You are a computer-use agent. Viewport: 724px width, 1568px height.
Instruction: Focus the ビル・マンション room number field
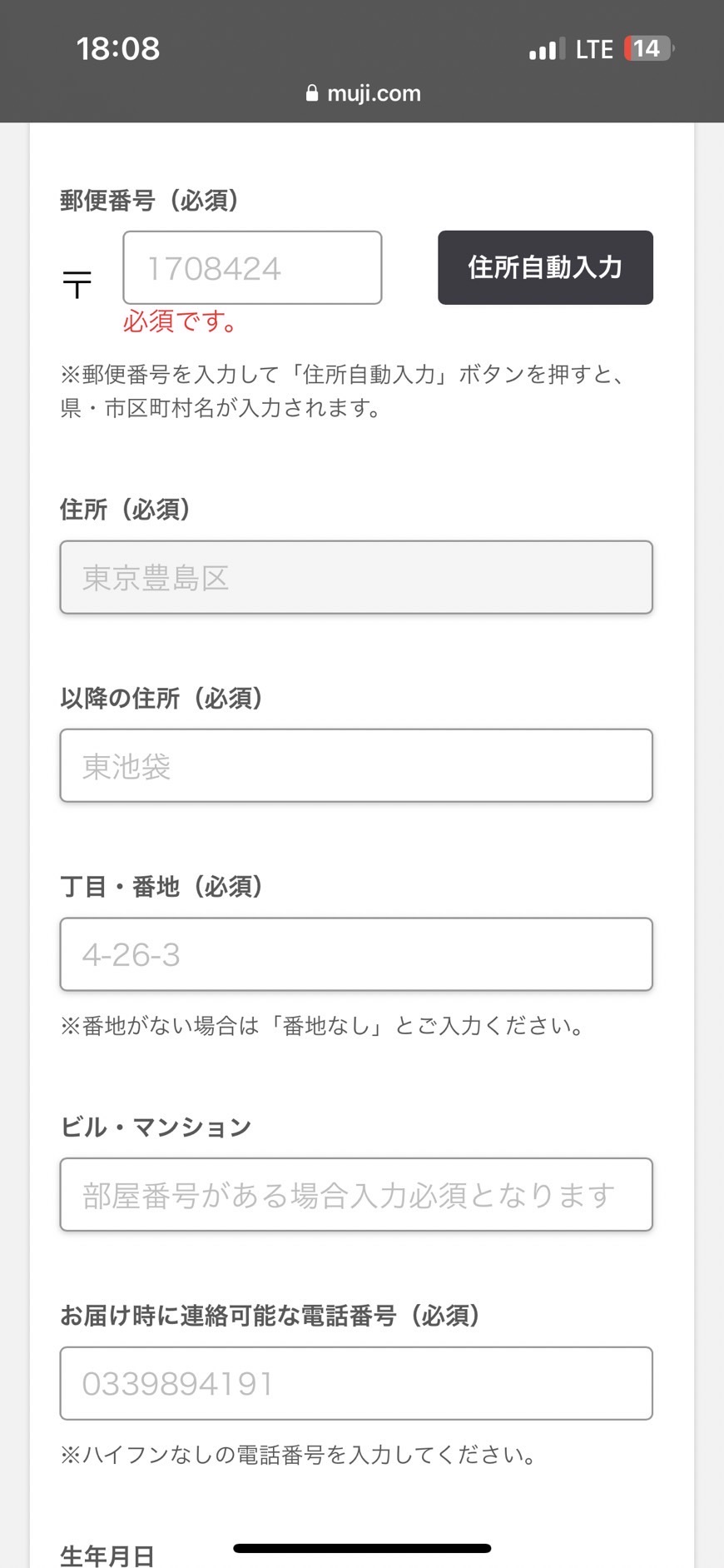tap(356, 1195)
